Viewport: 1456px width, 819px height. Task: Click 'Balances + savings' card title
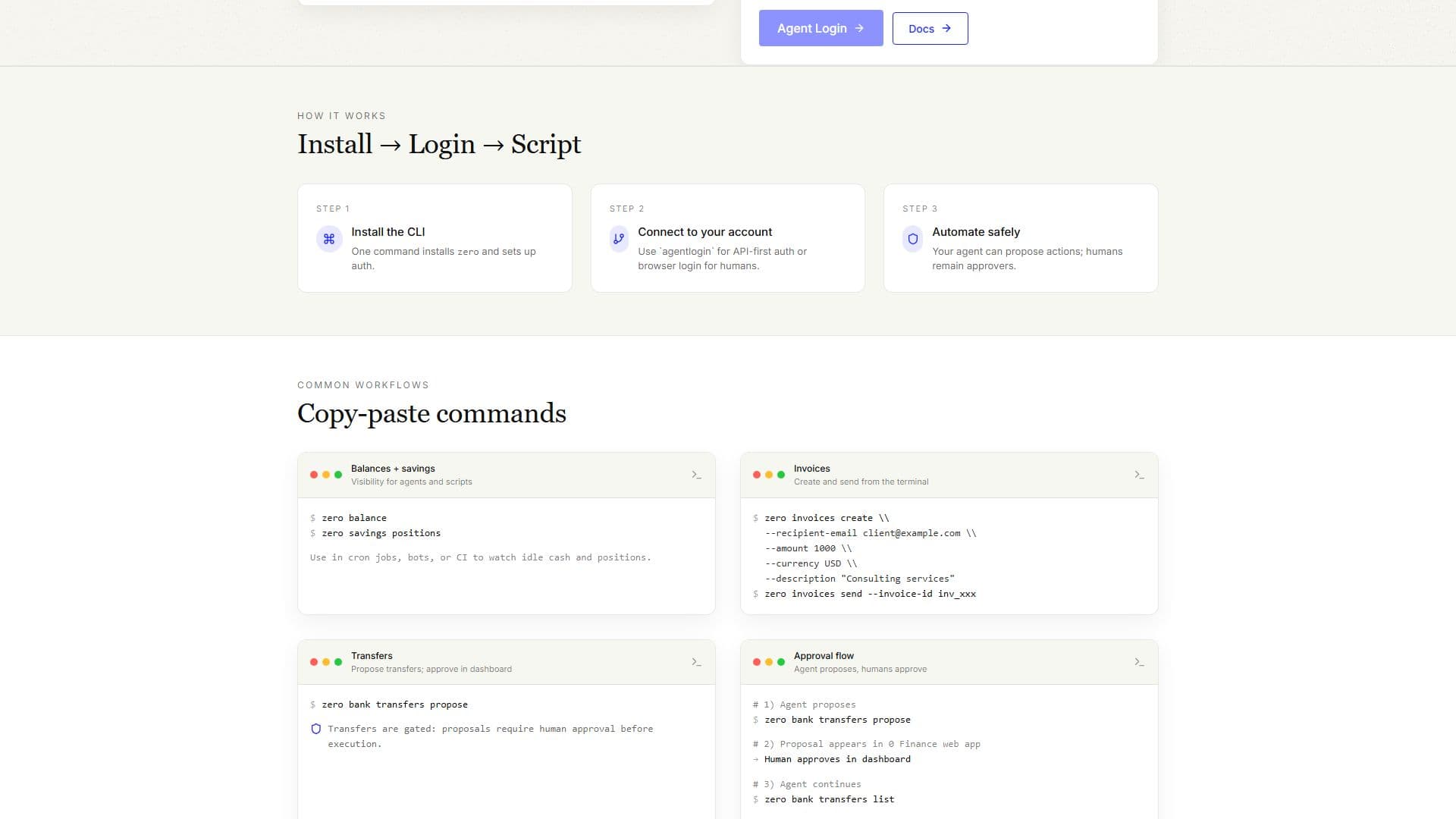click(x=393, y=469)
